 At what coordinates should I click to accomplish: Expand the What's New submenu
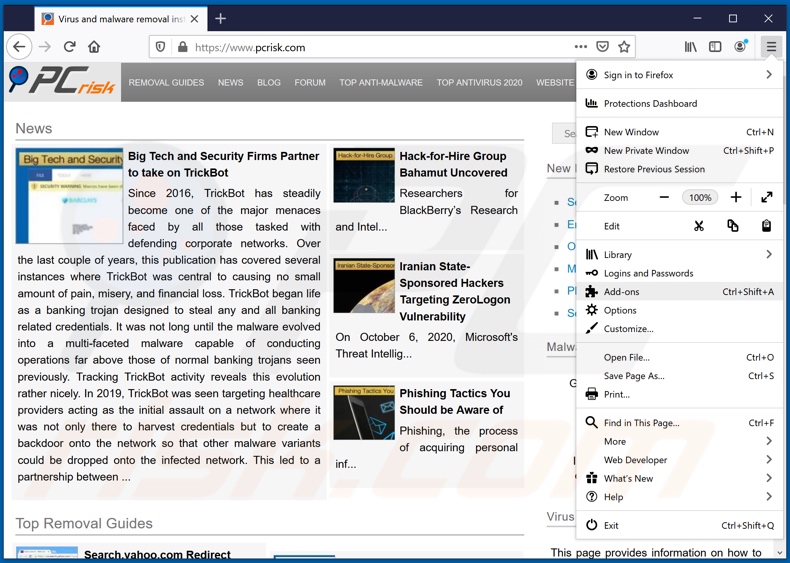(x=679, y=478)
